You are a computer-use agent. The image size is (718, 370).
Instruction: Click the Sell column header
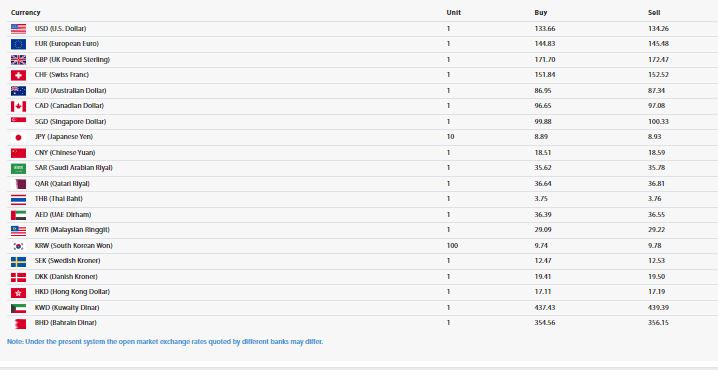pos(654,13)
